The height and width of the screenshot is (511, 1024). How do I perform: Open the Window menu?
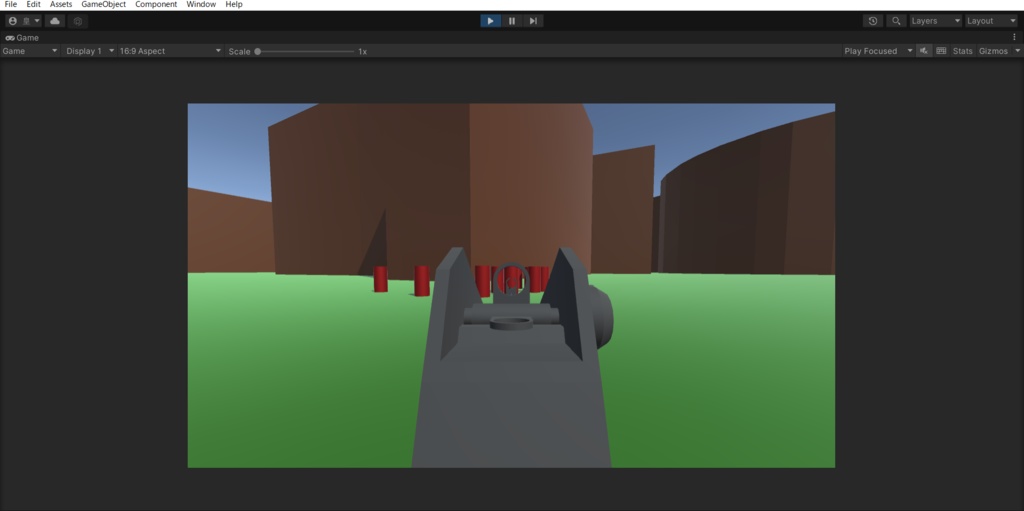(x=201, y=5)
